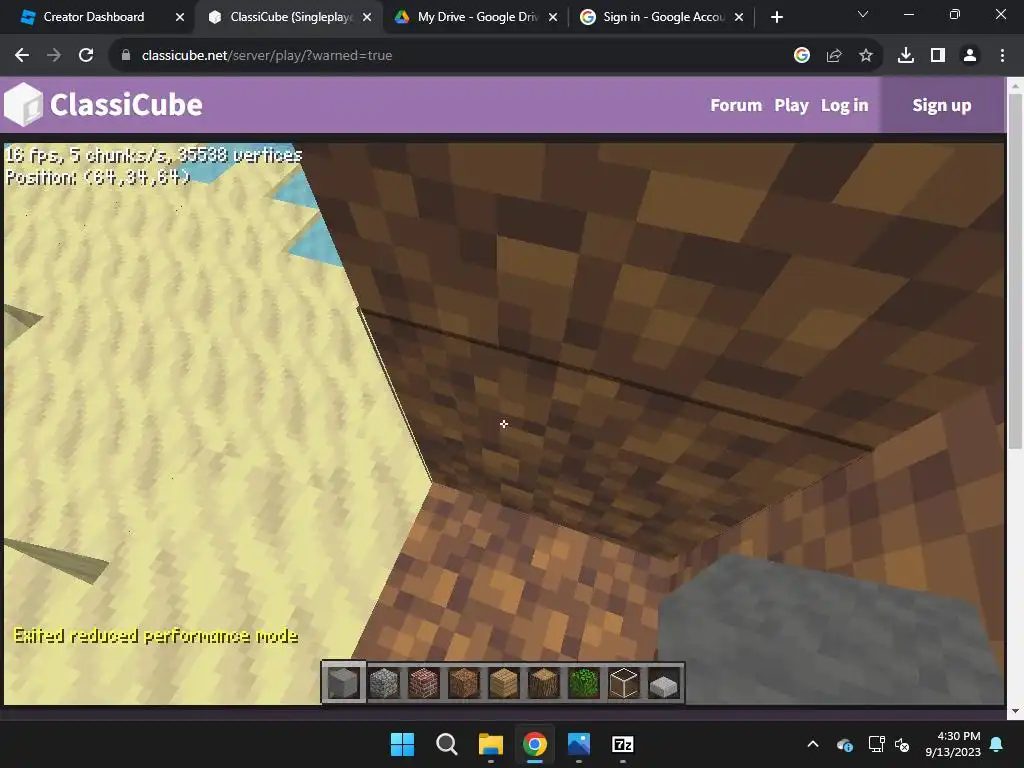Select the stone block in the hotbar
Viewport: 1024px width, 768px height.
pyautogui.click(x=344, y=683)
